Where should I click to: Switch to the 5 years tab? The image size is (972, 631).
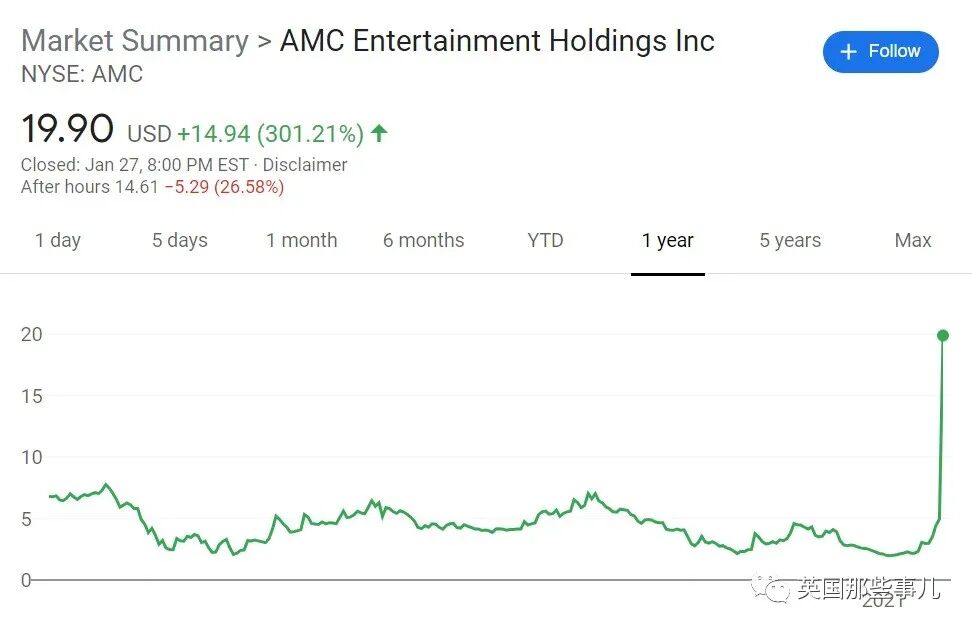[790, 240]
